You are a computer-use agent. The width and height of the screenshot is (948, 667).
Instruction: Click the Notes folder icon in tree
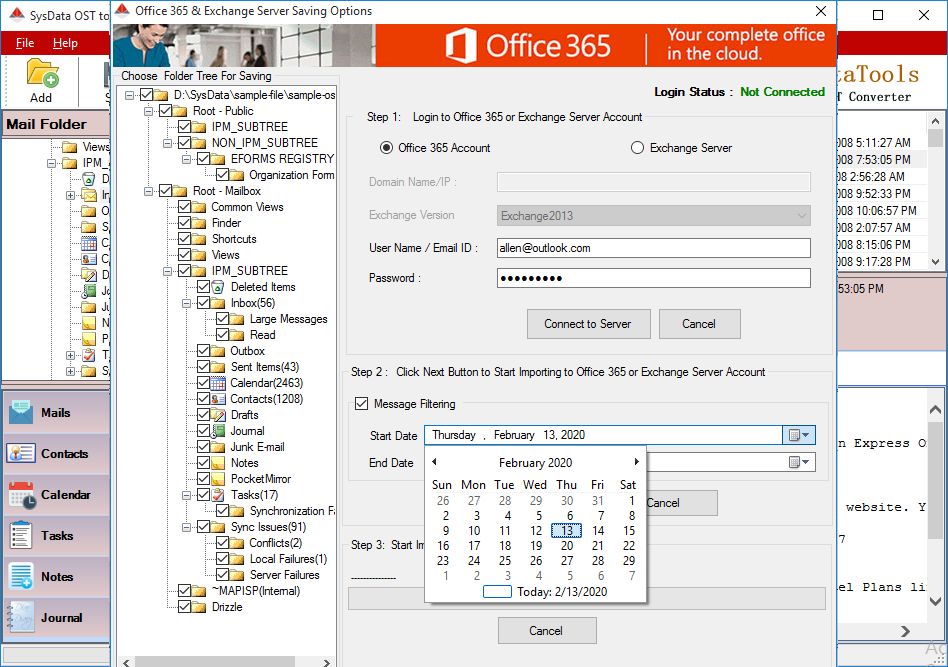pos(218,463)
